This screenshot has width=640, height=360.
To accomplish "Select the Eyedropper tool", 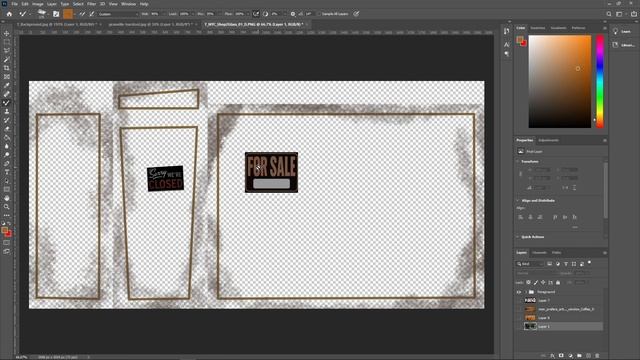I will (7, 85).
